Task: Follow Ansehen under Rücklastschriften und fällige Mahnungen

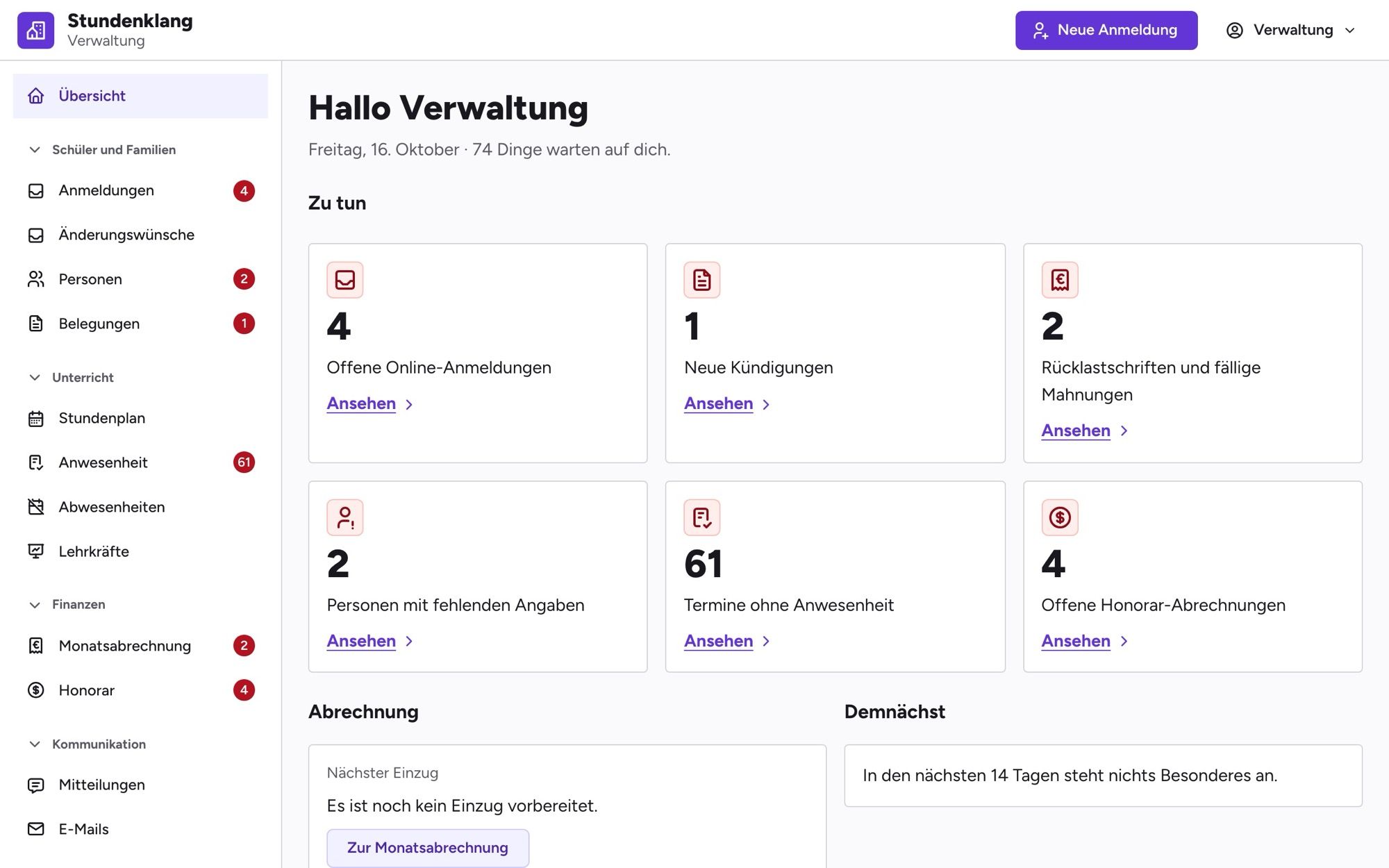Action: [x=1084, y=431]
